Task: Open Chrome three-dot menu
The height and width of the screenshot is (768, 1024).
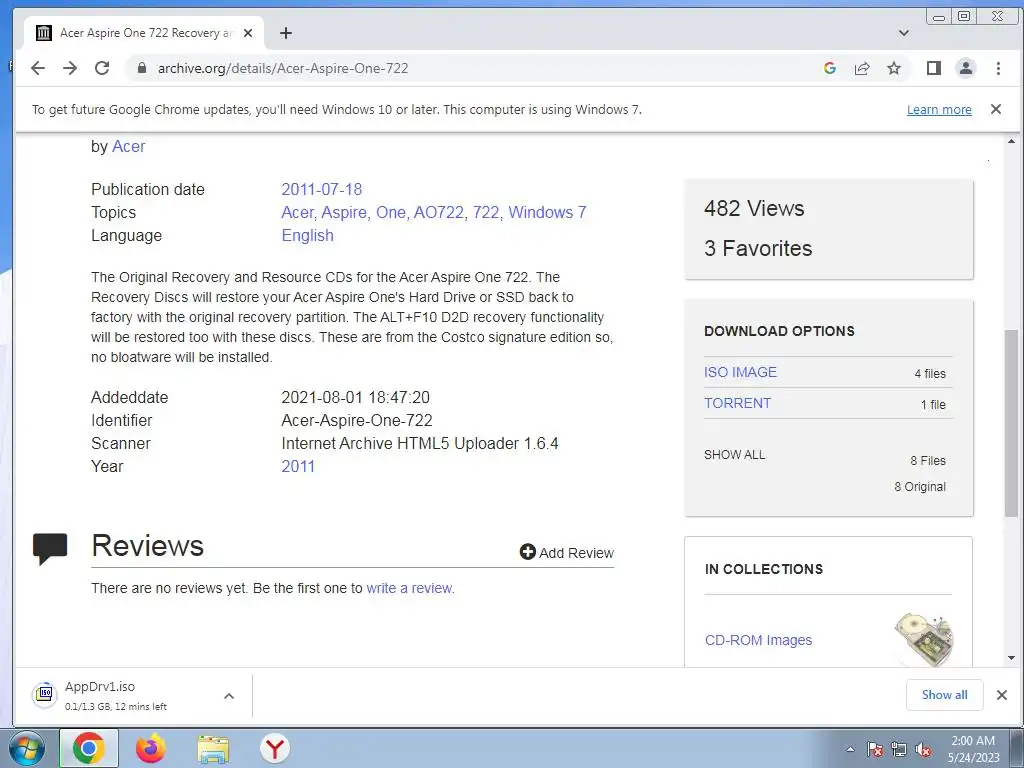Action: [x=998, y=68]
